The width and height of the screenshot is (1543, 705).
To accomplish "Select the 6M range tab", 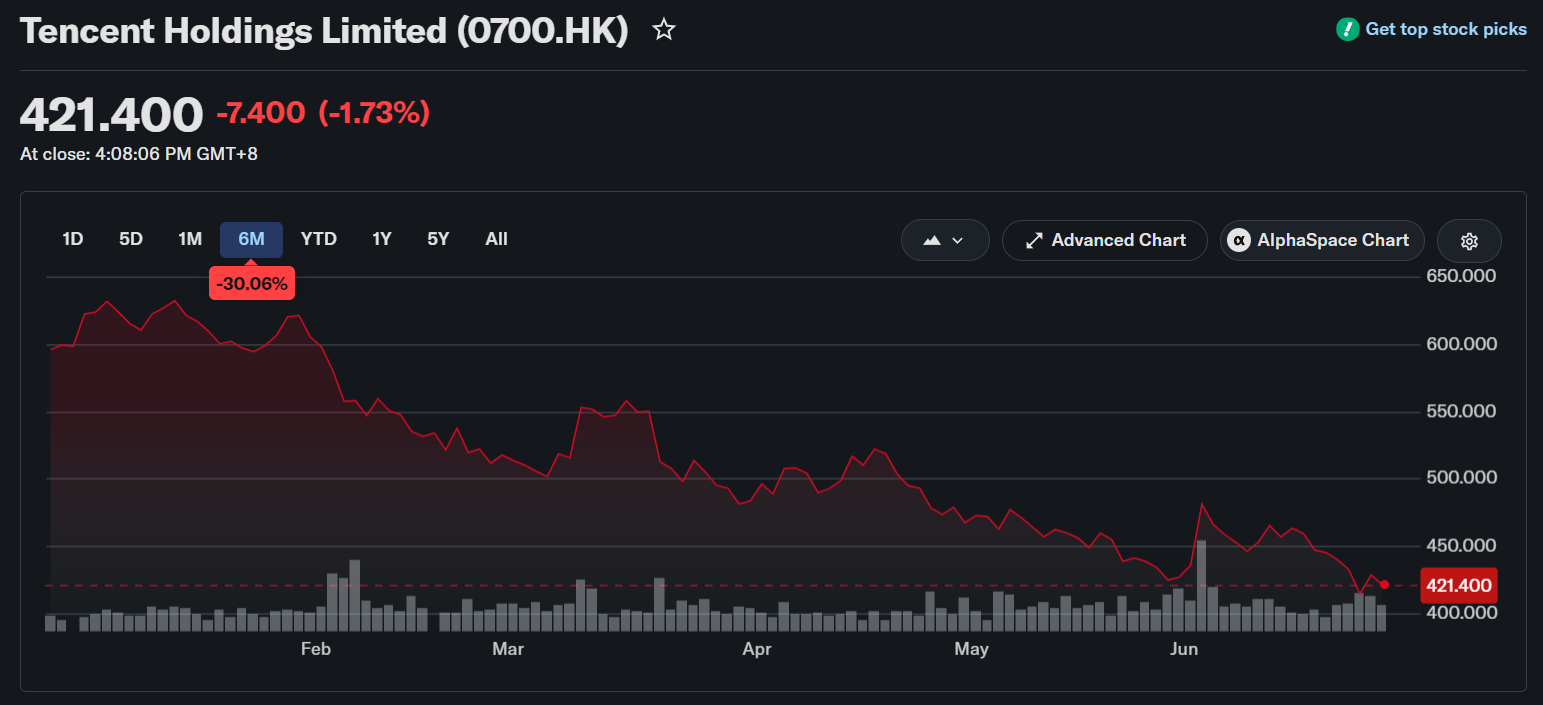I will 251,239.
